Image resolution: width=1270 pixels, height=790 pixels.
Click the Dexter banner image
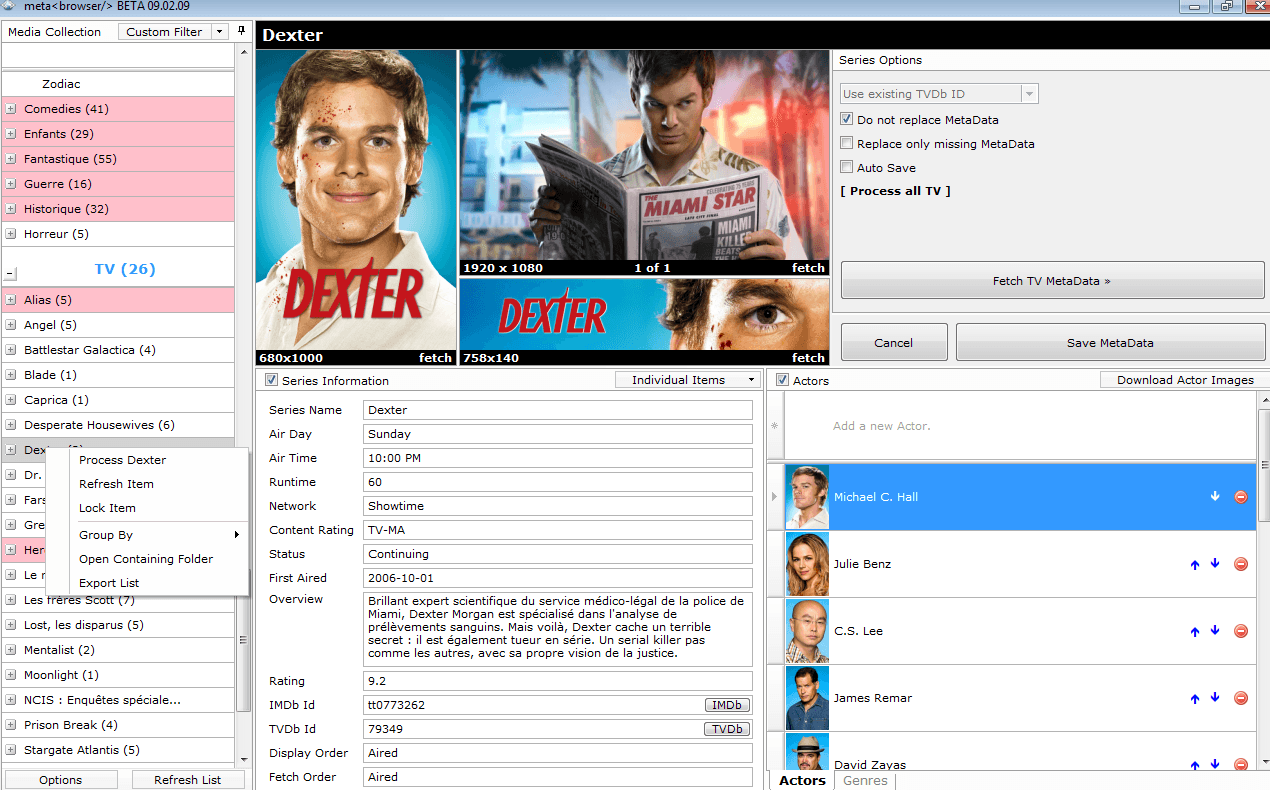coord(644,314)
